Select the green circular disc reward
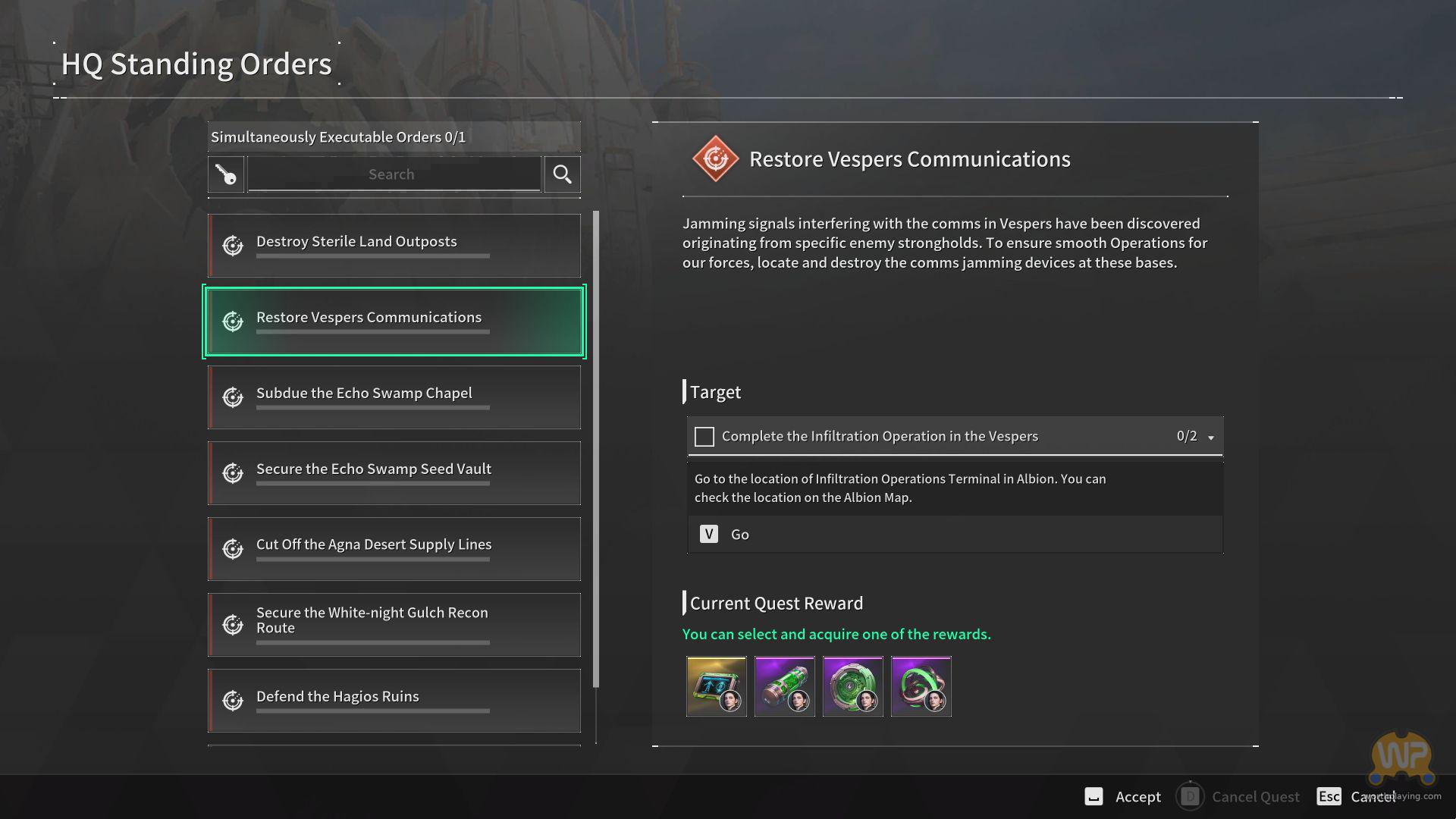Image resolution: width=1456 pixels, height=819 pixels. tap(852, 686)
